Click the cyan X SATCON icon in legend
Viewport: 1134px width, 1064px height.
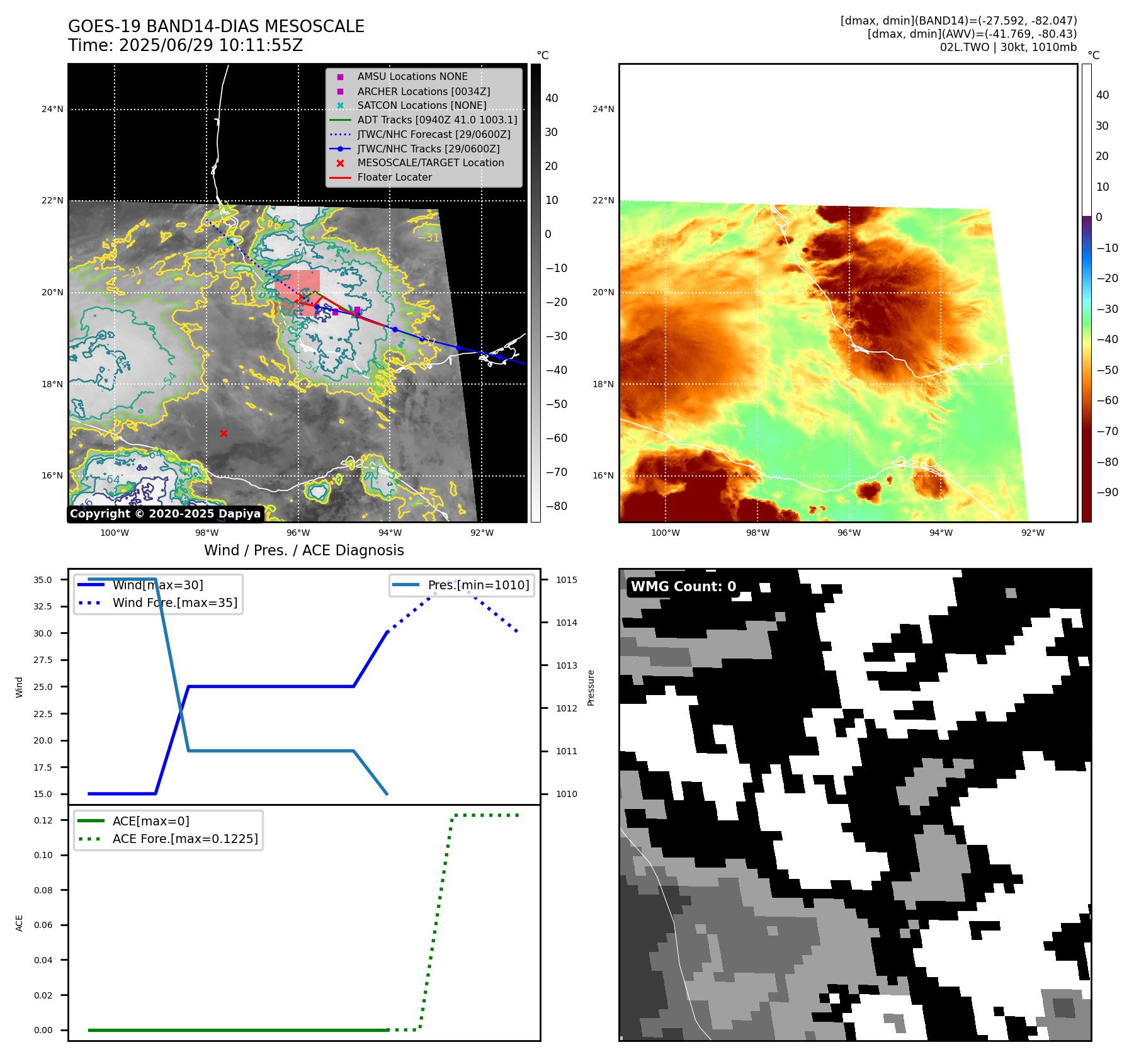tap(340, 105)
